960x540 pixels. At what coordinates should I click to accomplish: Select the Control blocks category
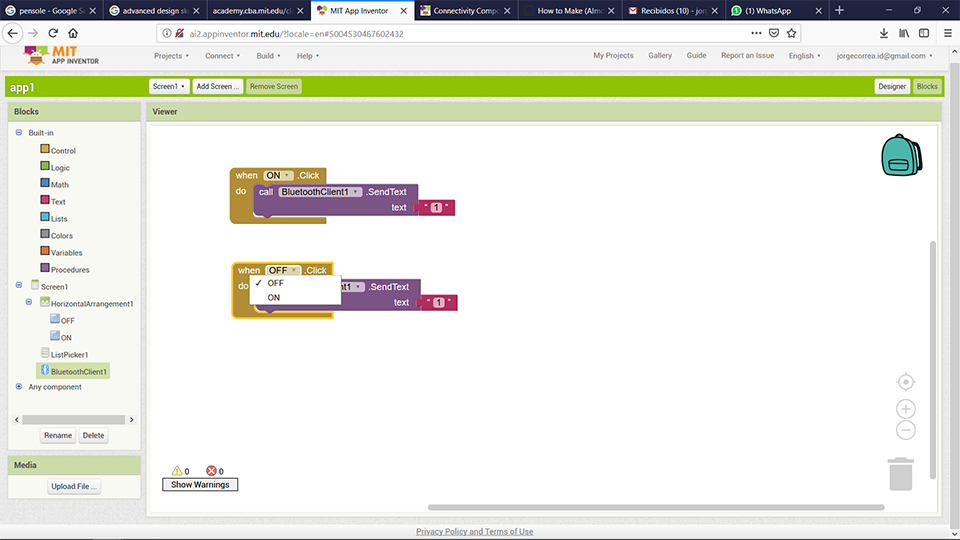(58, 150)
